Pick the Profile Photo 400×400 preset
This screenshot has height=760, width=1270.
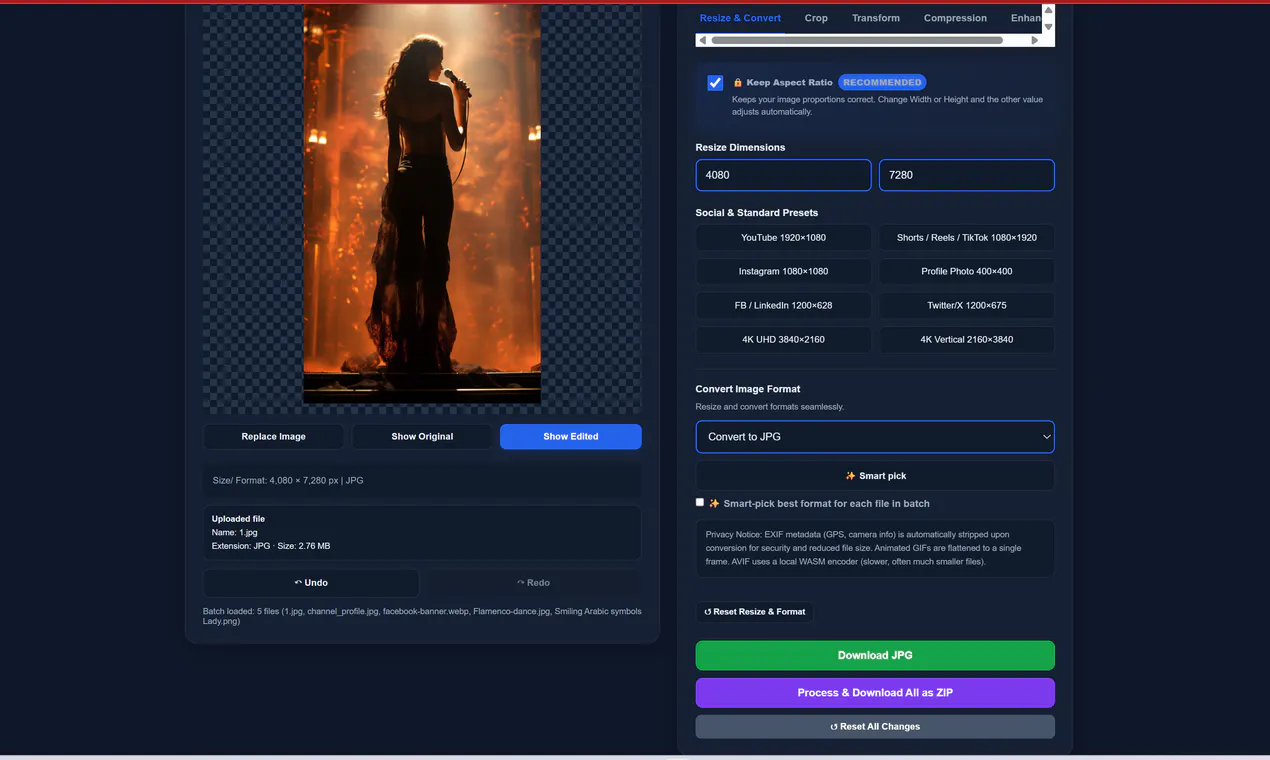point(967,272)
